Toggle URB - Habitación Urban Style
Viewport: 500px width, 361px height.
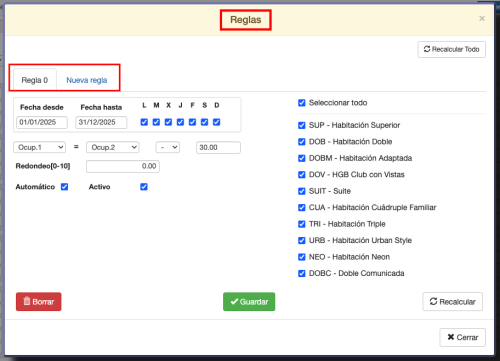(x=302, y=240)
